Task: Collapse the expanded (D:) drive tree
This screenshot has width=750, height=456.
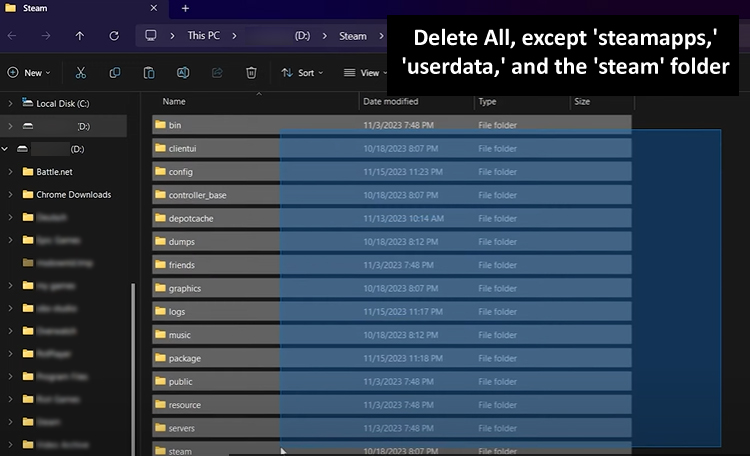Action: [5, 149]
